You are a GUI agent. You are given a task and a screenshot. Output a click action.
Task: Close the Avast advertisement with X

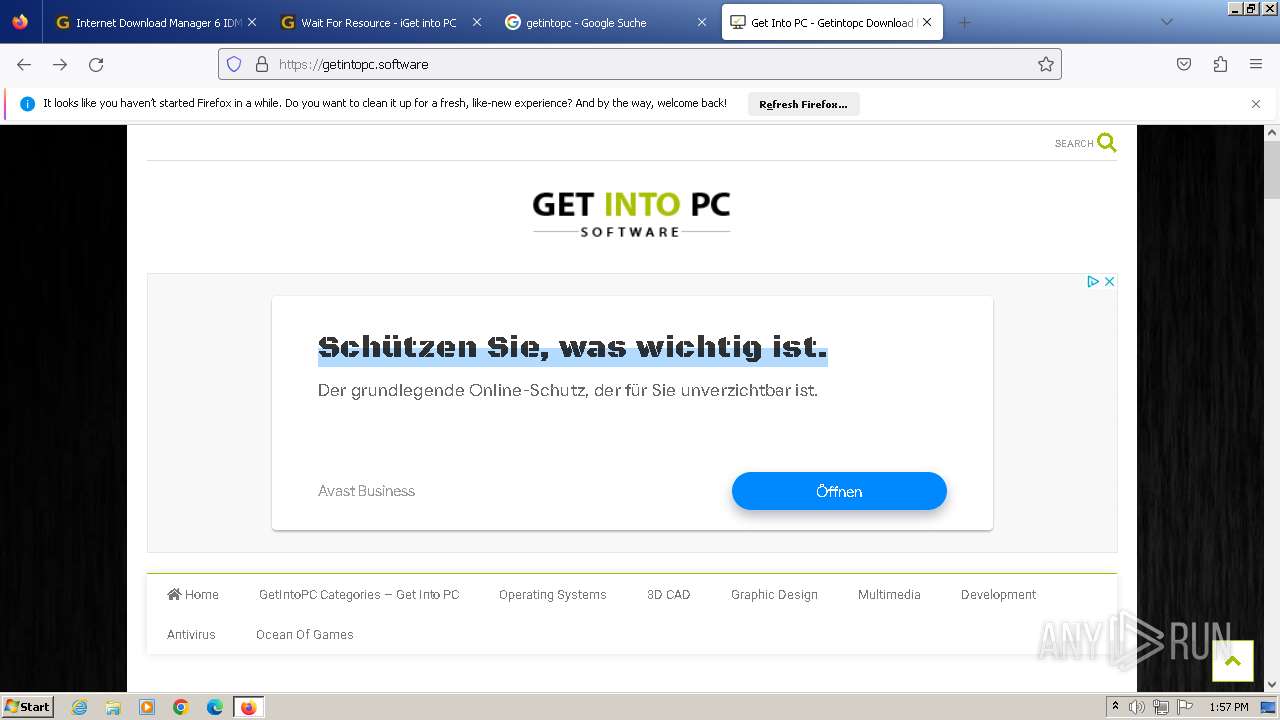pos(1109,282)
